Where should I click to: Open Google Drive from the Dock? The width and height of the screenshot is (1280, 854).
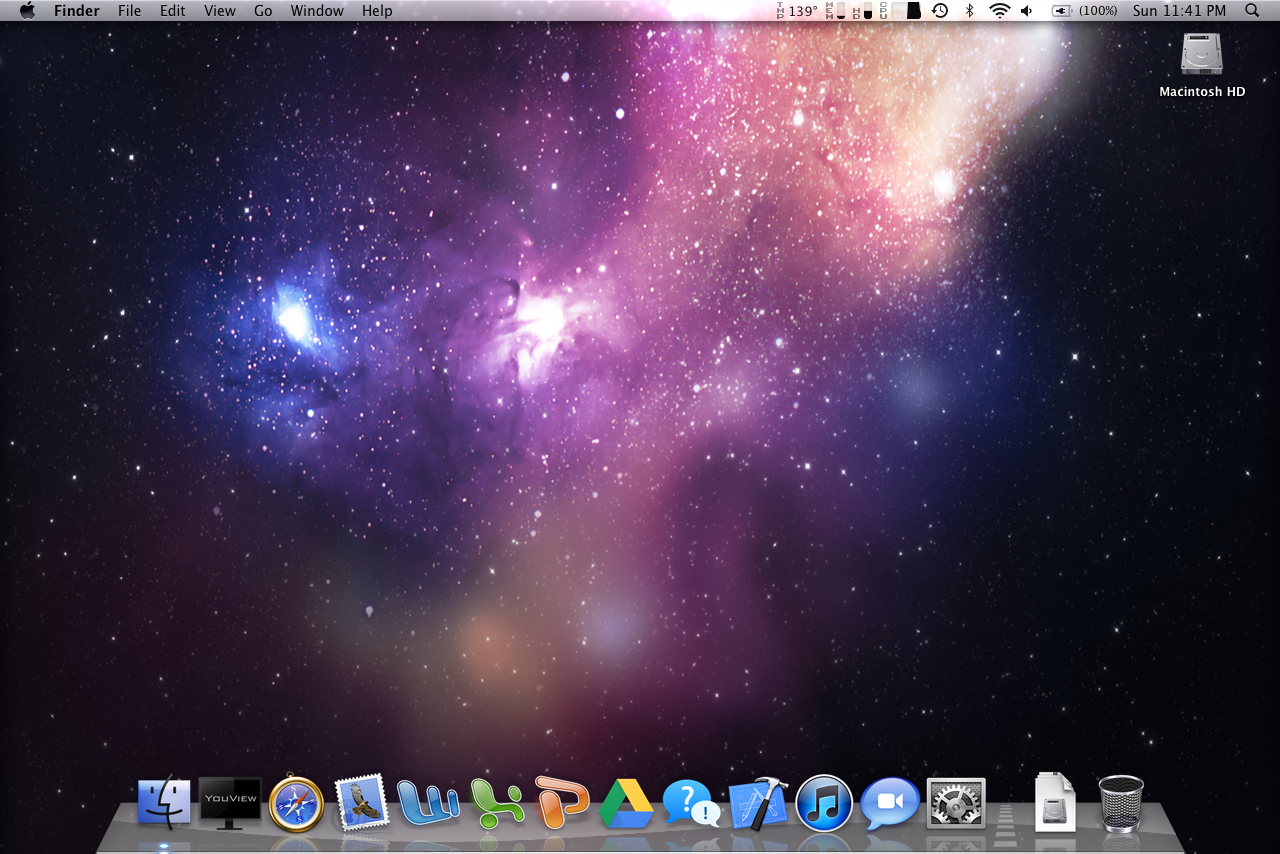pos(626,804)
